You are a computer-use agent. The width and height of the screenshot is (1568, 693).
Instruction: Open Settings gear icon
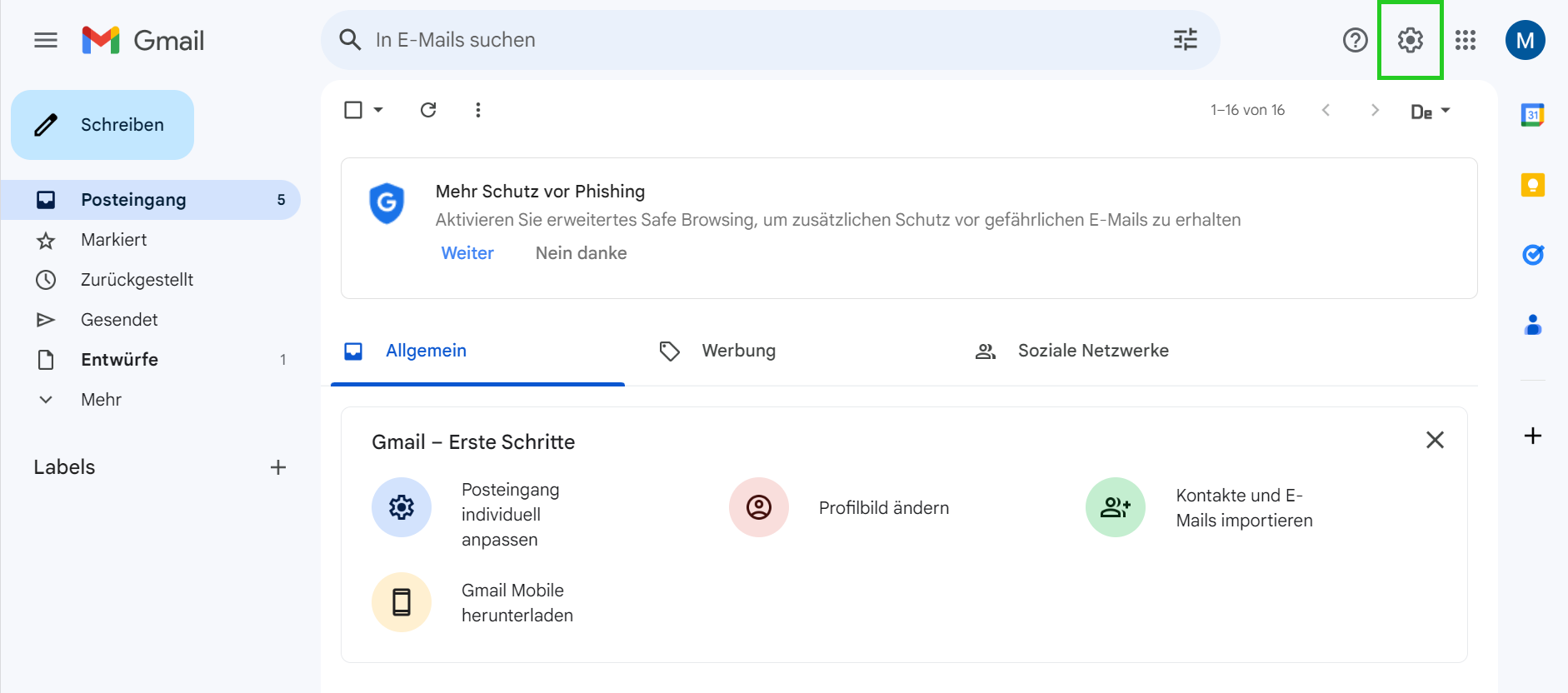pyautogui.click(x=1411, y=40)
